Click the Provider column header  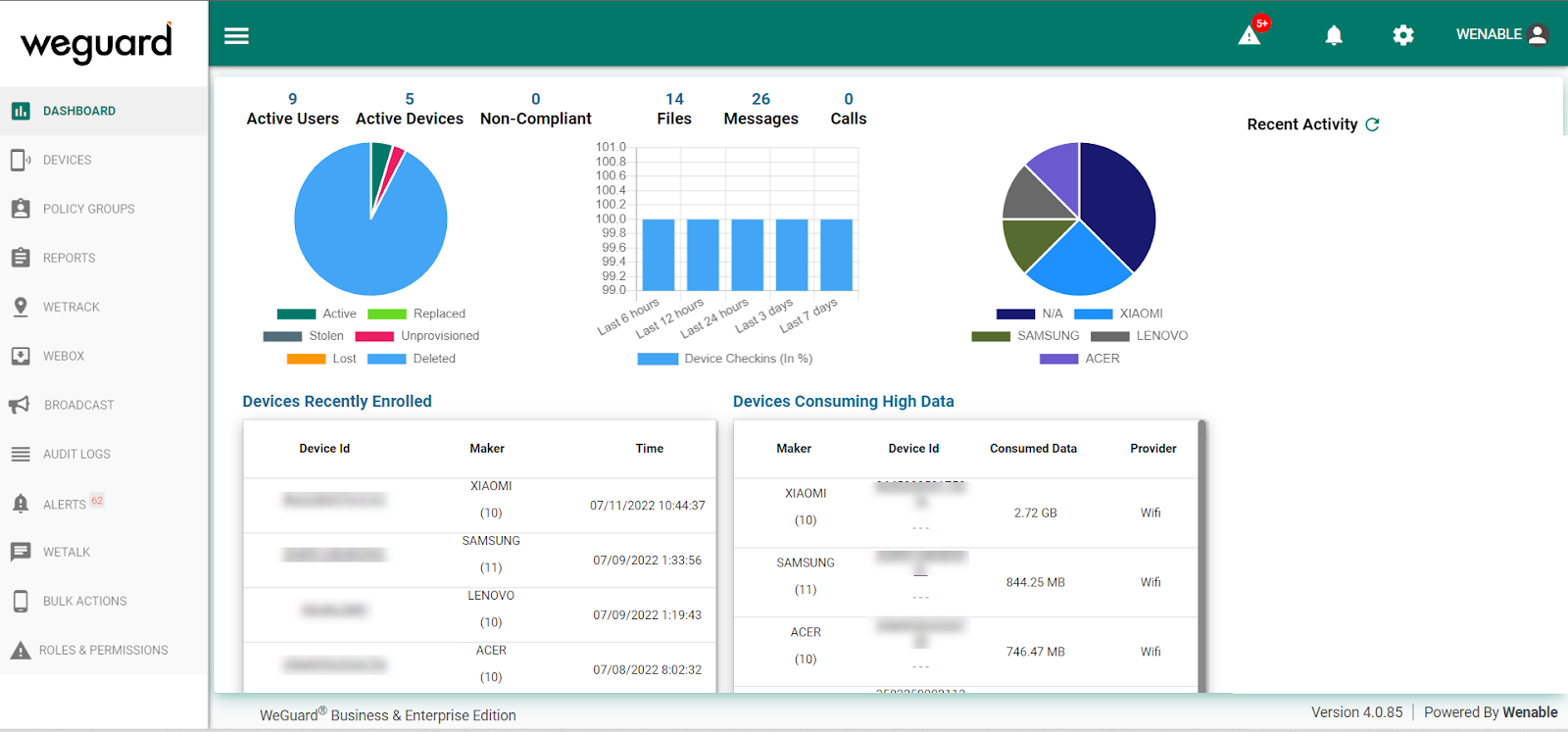point(1152,449)
